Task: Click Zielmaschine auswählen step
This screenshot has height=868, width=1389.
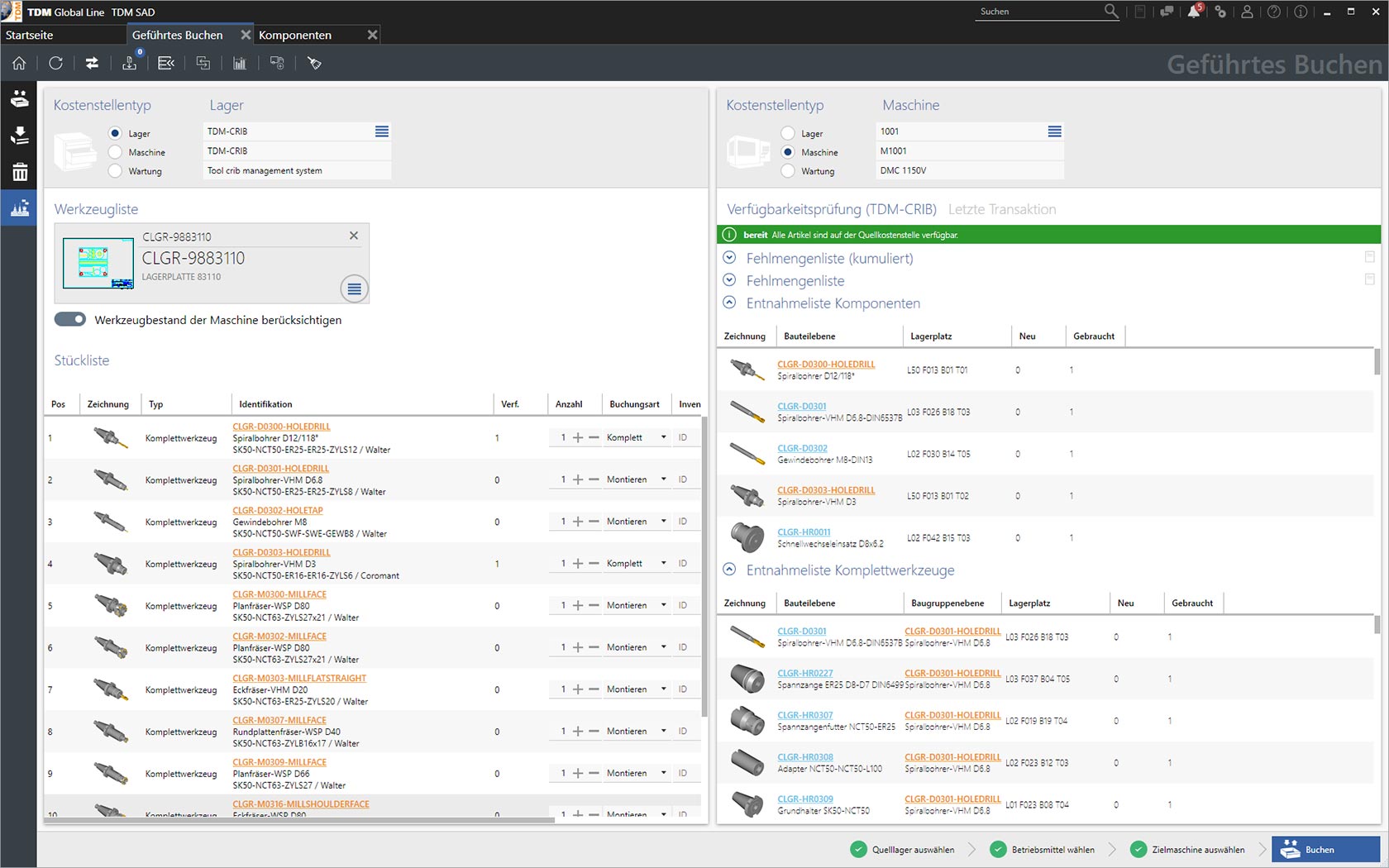Action: tap(1187, 849)
